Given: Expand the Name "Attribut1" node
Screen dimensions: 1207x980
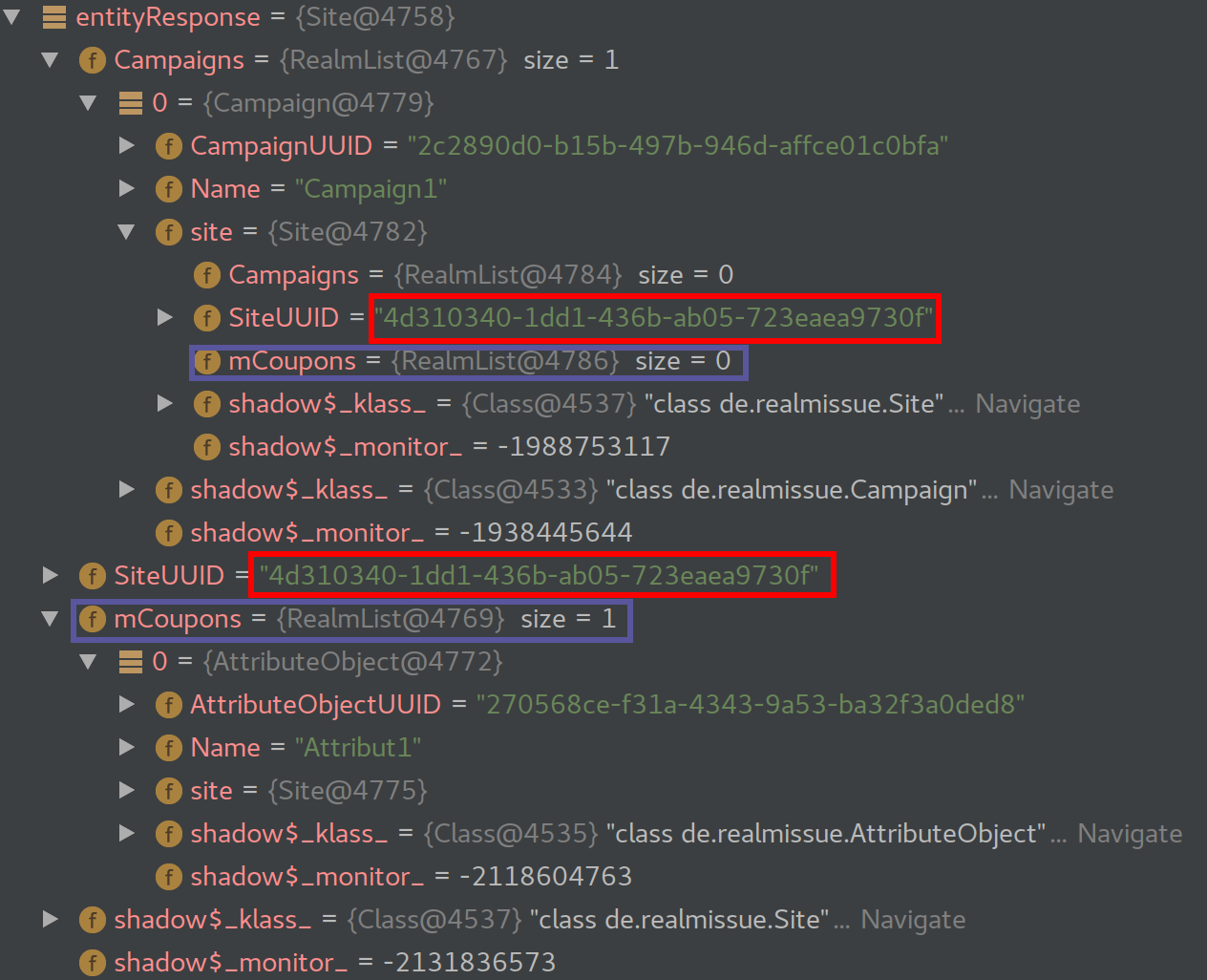Looking at the screenshot, I should pos(127,748).
